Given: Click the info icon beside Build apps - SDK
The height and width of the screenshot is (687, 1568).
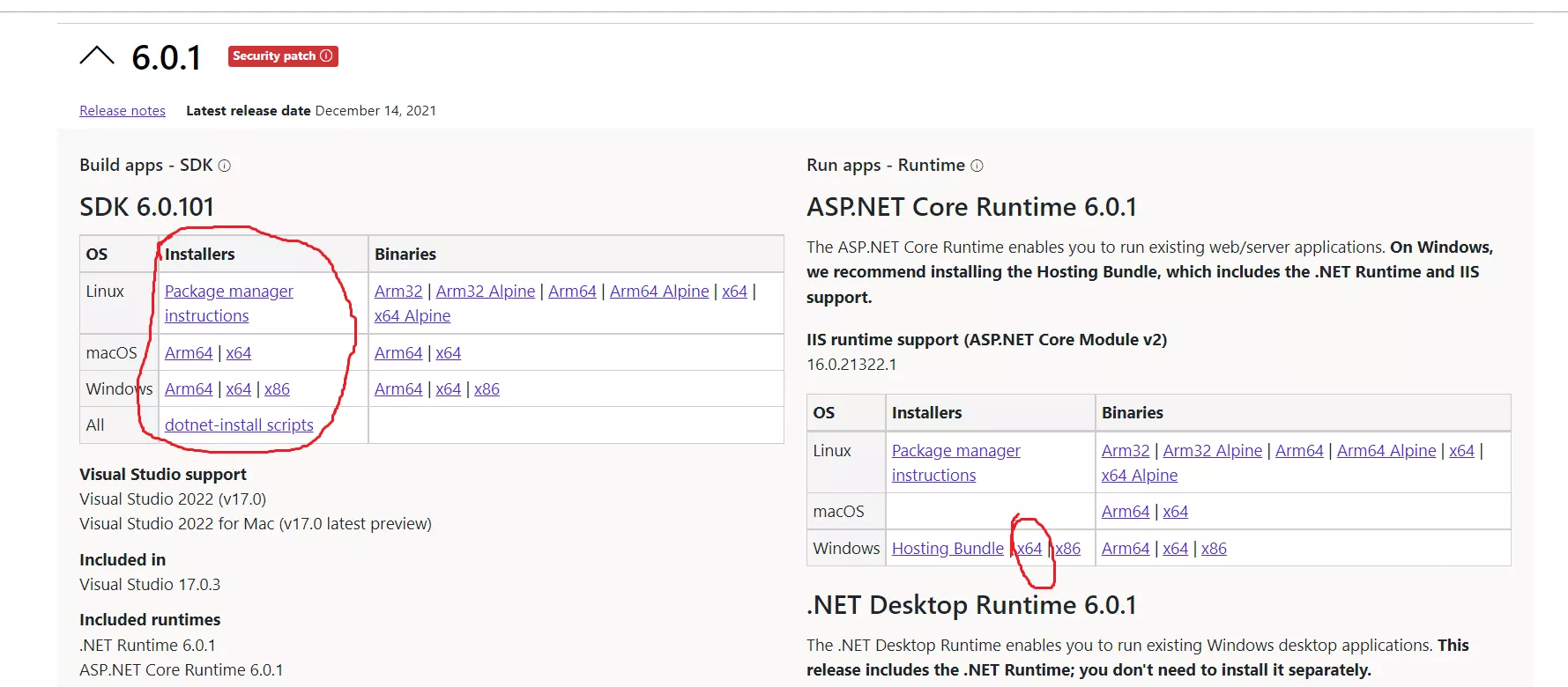Looking at the screenshot, I should [225, 166].
